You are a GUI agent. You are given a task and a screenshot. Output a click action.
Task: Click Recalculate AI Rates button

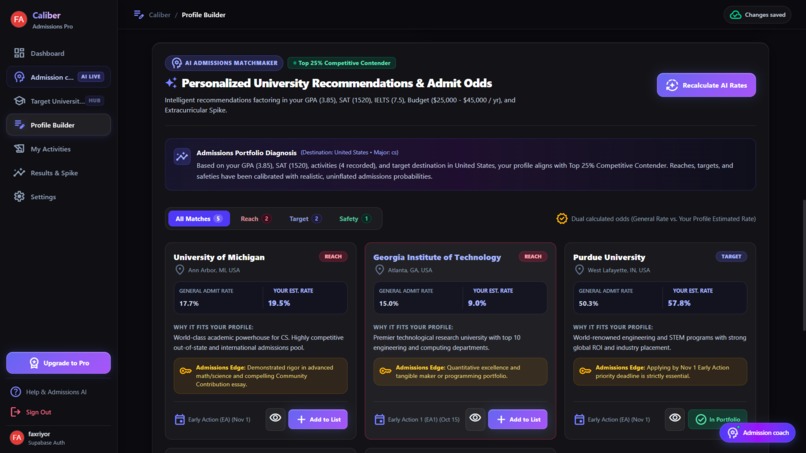coord(706,85)
